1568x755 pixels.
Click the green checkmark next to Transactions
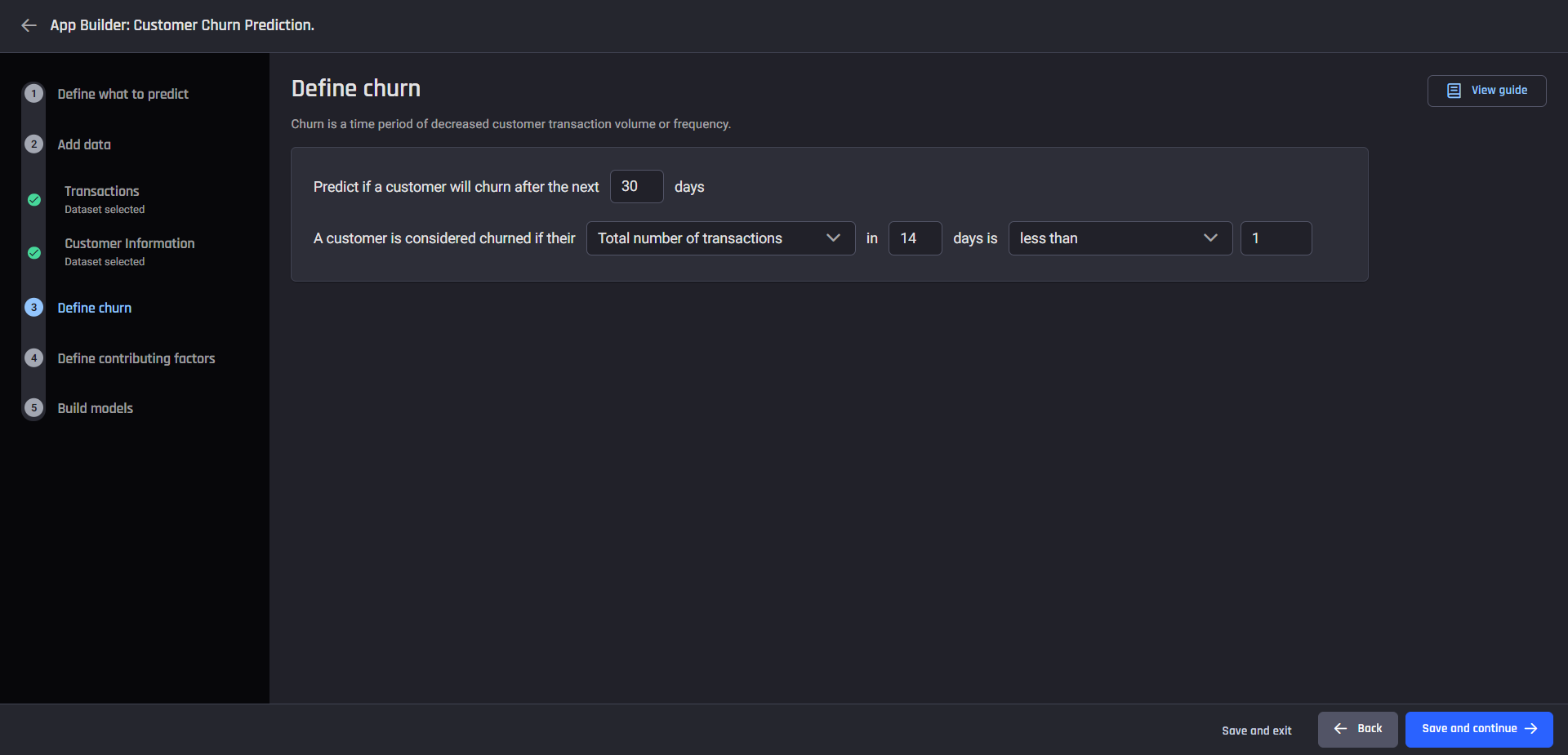[34, 200]
